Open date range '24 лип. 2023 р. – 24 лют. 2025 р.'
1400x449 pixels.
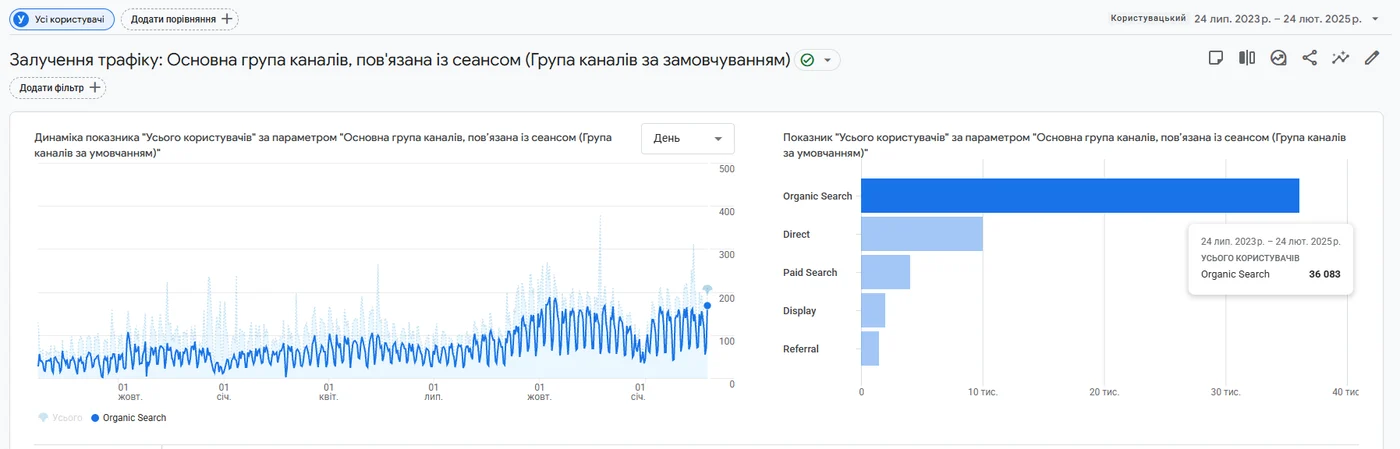click(x=1279, y=19)
